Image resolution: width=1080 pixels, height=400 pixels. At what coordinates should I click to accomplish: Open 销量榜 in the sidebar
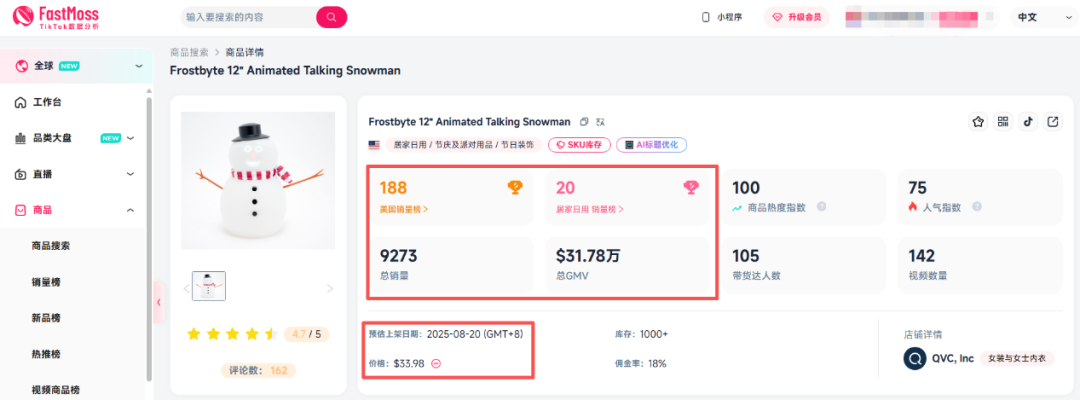46,282
